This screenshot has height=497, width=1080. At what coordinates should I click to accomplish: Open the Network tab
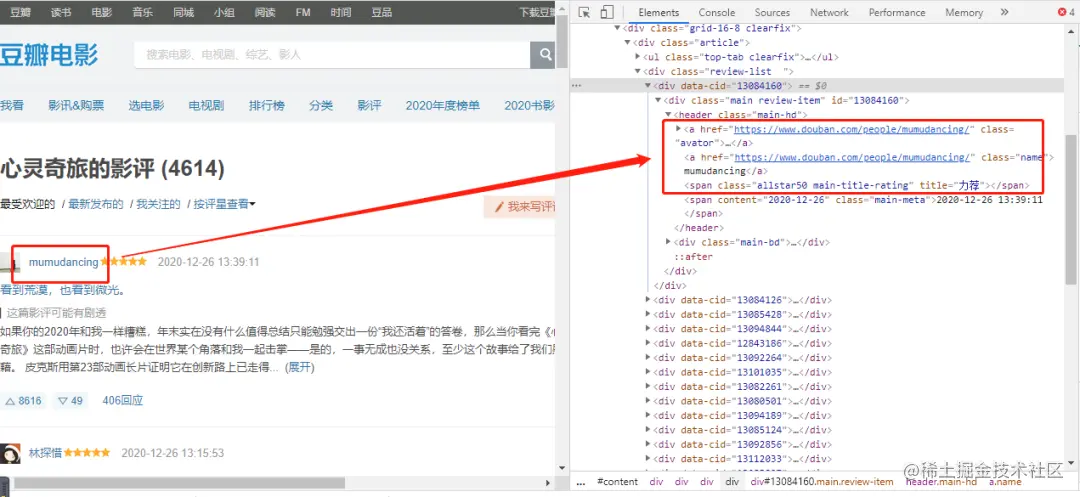[x=829, y=12]
